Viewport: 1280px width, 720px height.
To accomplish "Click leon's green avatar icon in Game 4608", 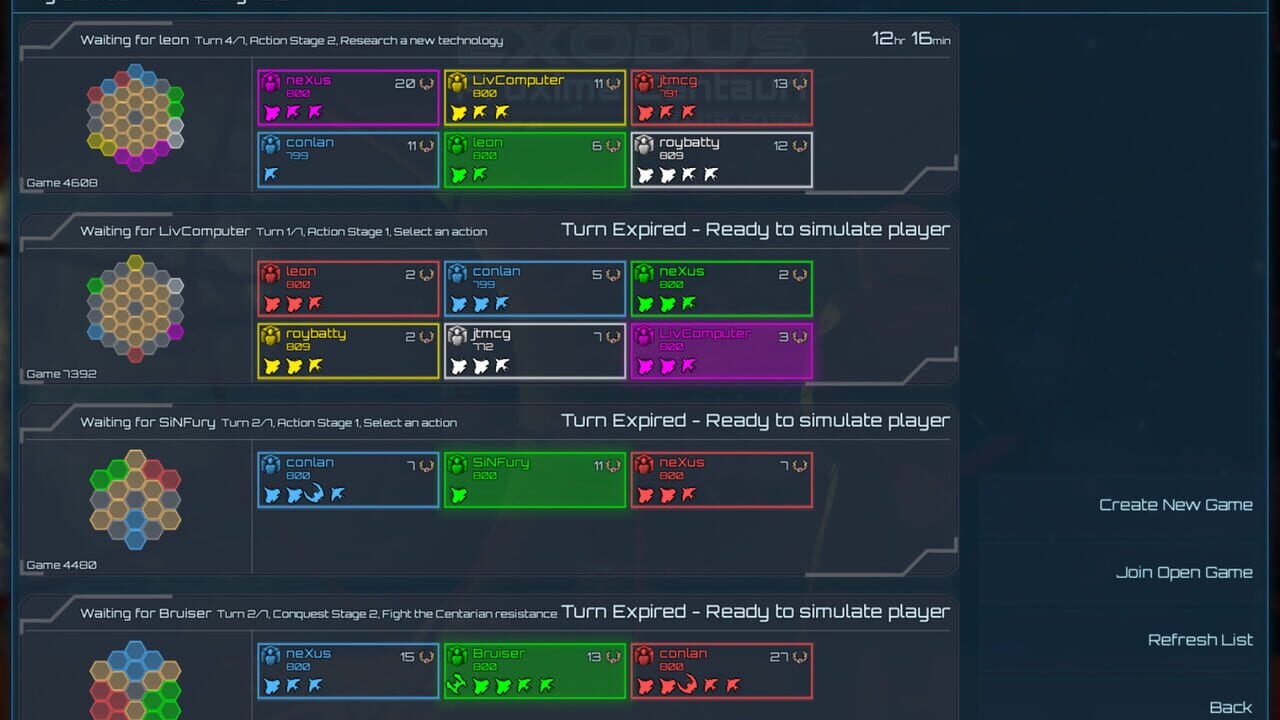I will click(458, 145).
